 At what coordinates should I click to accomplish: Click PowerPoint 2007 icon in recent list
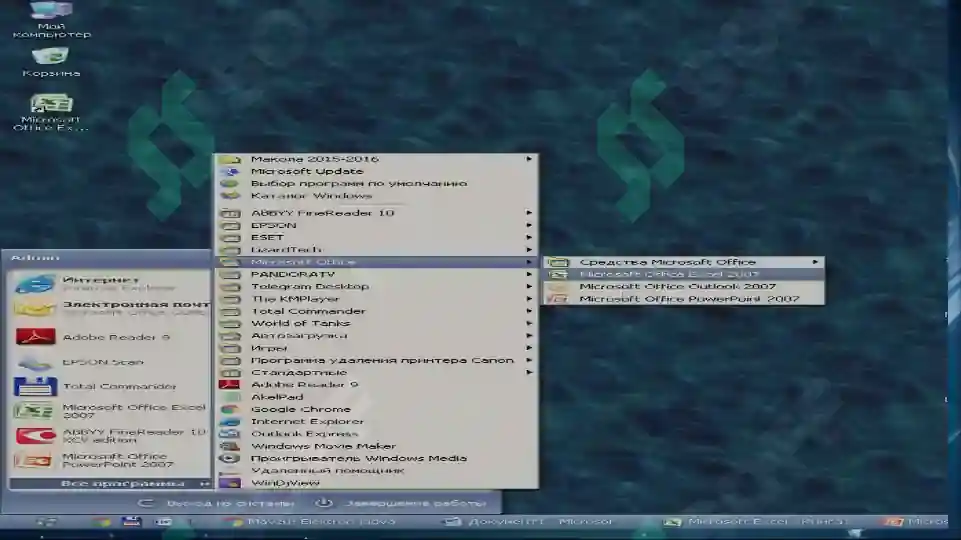coord(34,460)
